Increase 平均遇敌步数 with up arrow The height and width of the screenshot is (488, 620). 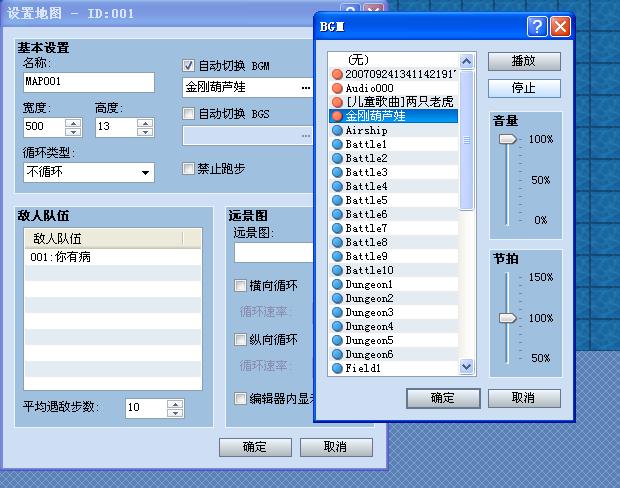(x=175, y=404)
